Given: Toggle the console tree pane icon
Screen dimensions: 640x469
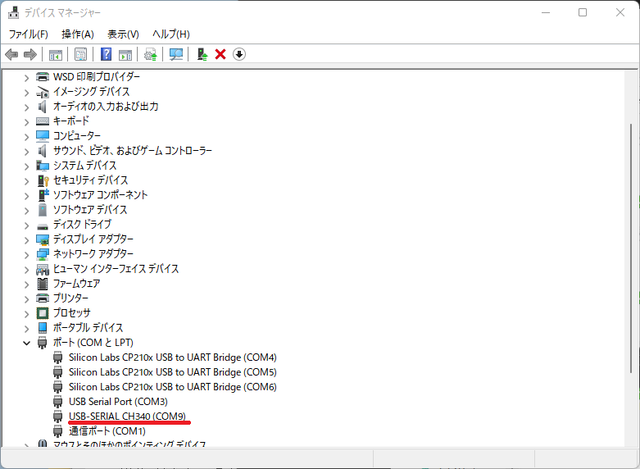Looking at the screenshot, I should (55, 54).
